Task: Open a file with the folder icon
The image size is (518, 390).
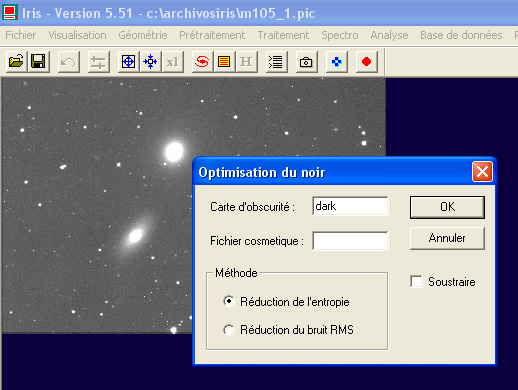Action: pyautogui.click(x=16, y=62)
